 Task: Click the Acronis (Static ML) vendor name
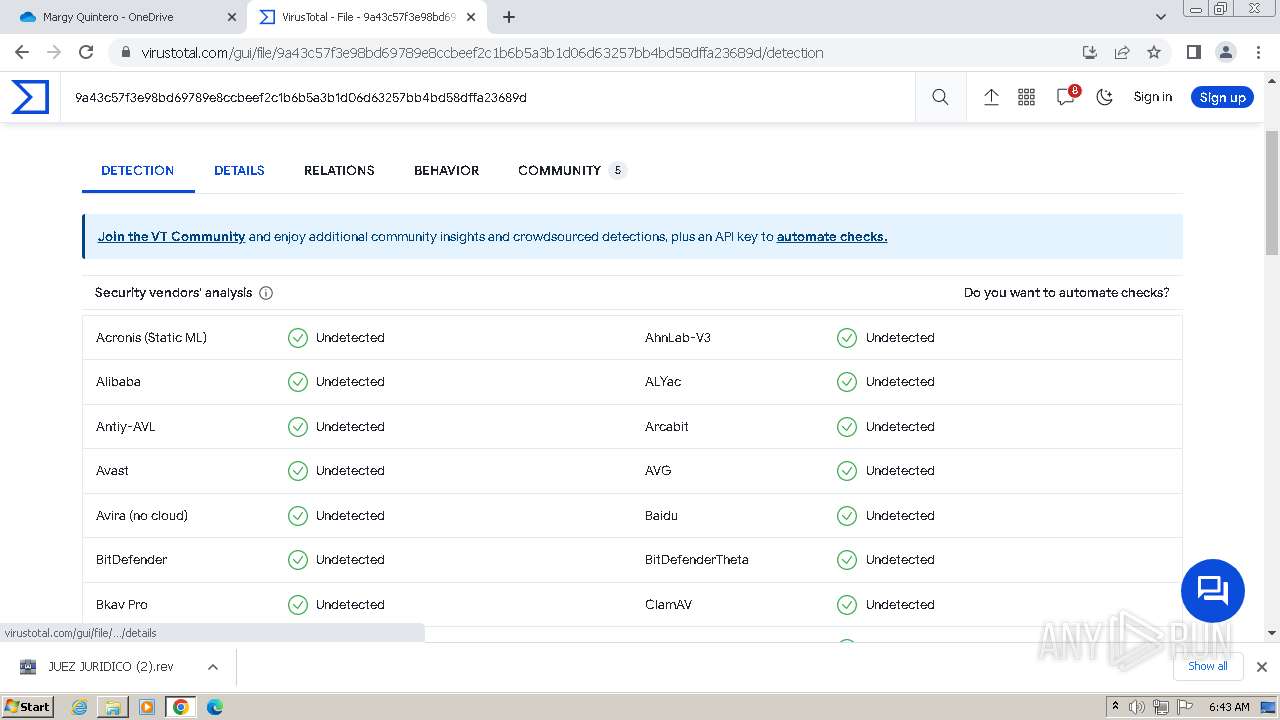coord(151,337)
